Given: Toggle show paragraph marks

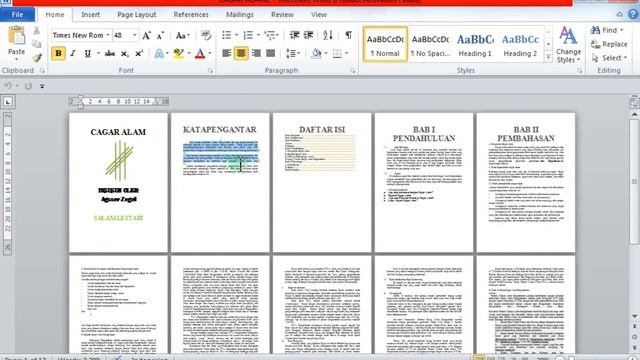Looking at the screenshot, I should 348,35.
